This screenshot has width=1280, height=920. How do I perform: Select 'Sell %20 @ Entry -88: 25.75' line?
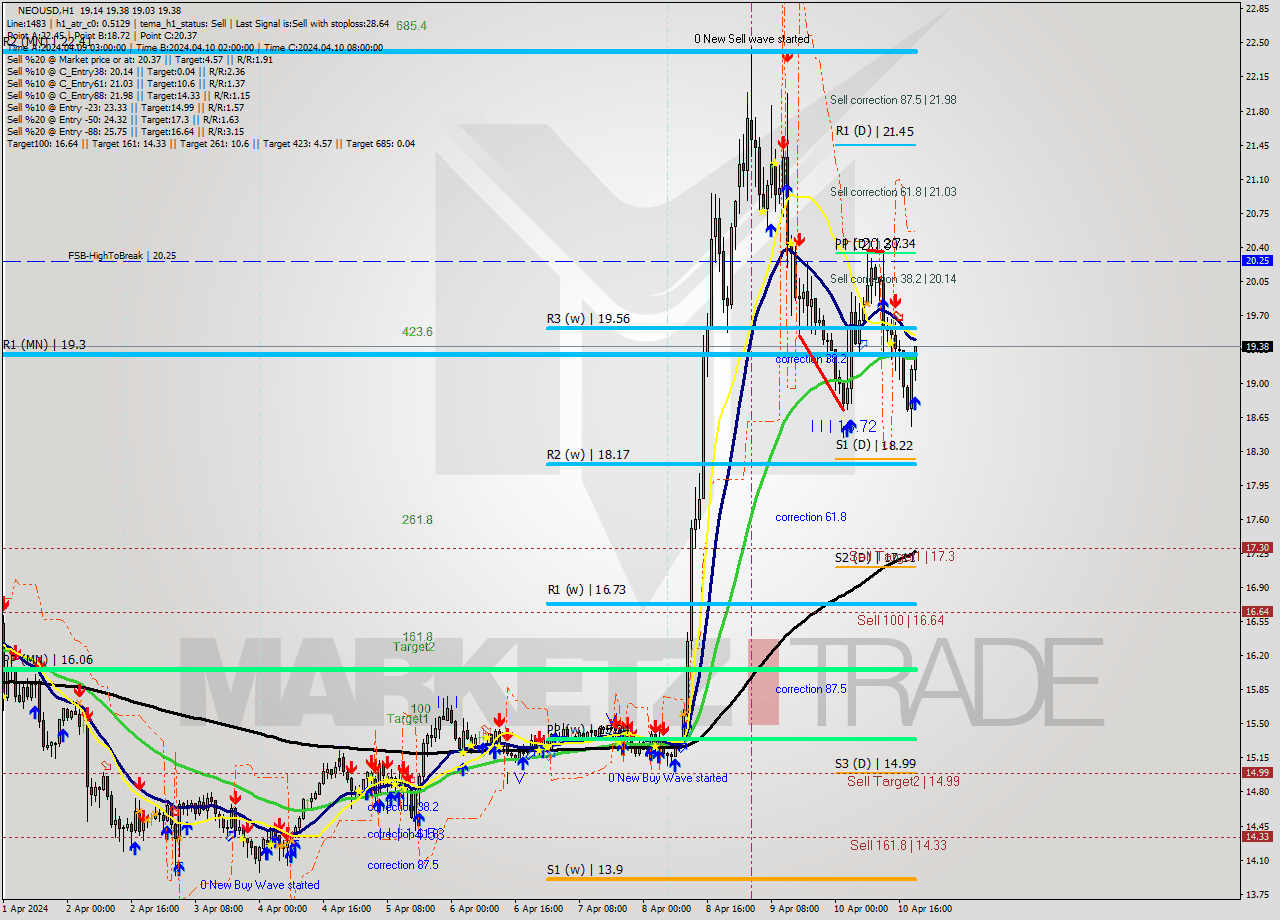pos(125,132)
